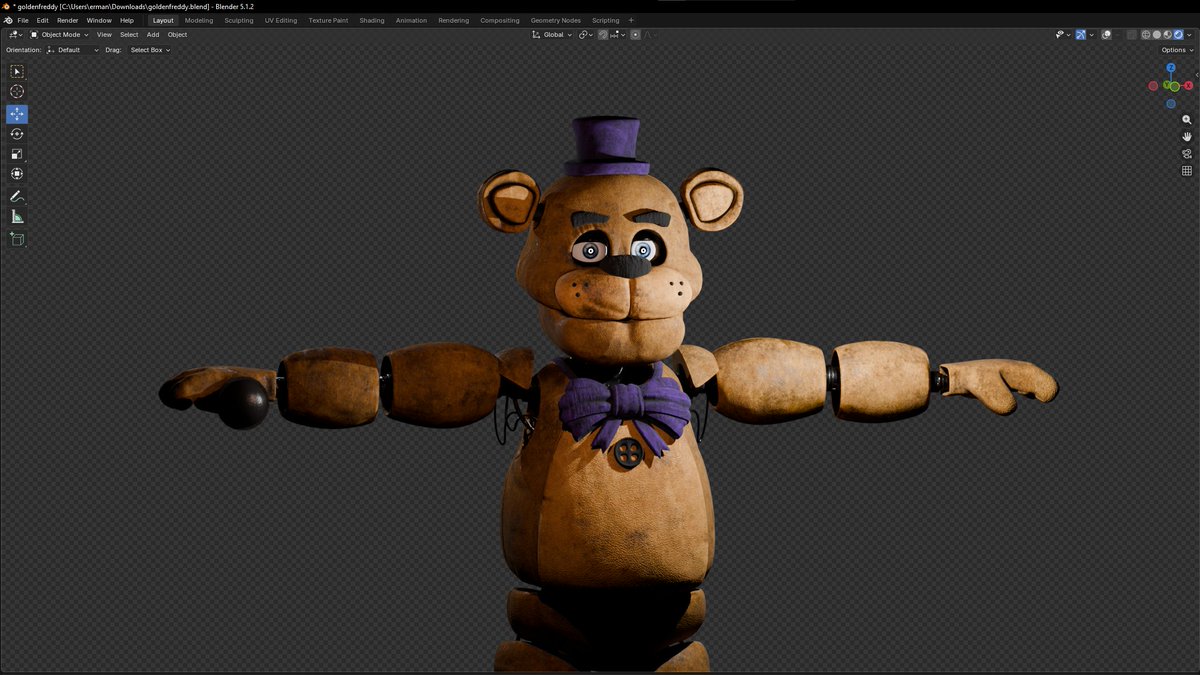Click the blue Z axis on gizmo
This screenshot has height=675, width=1200.
1171,68
